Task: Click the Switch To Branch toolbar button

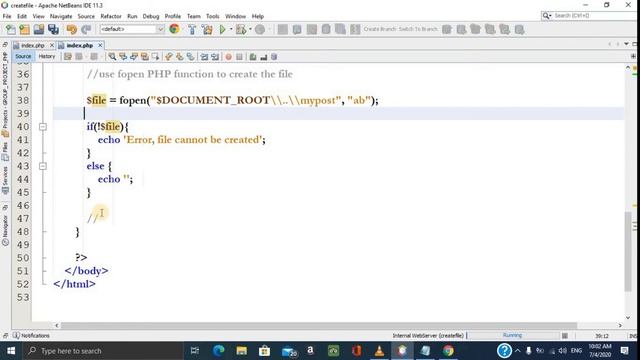Action: 418,29
